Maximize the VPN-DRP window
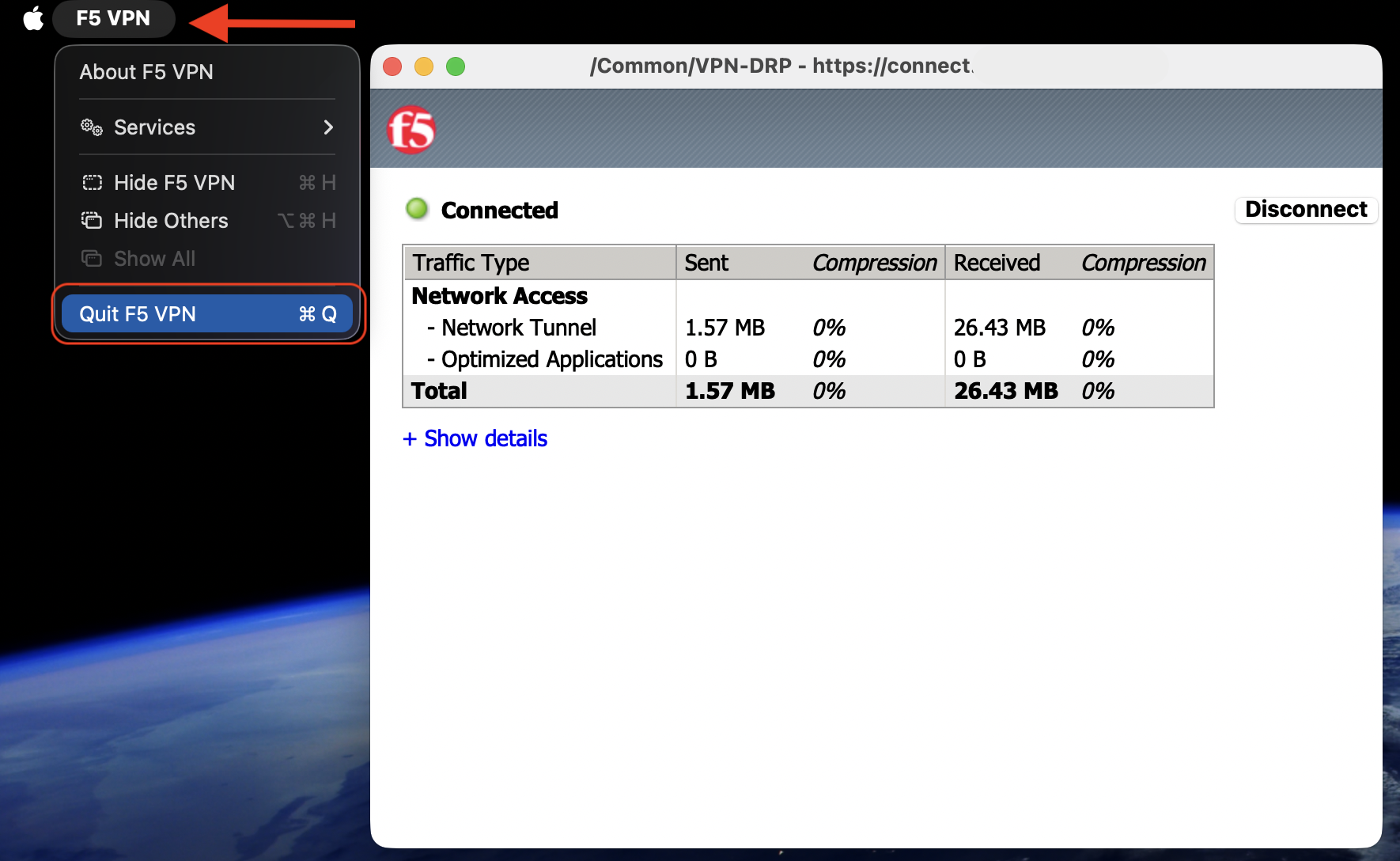 pyautogui.click(x=456, y=66)
